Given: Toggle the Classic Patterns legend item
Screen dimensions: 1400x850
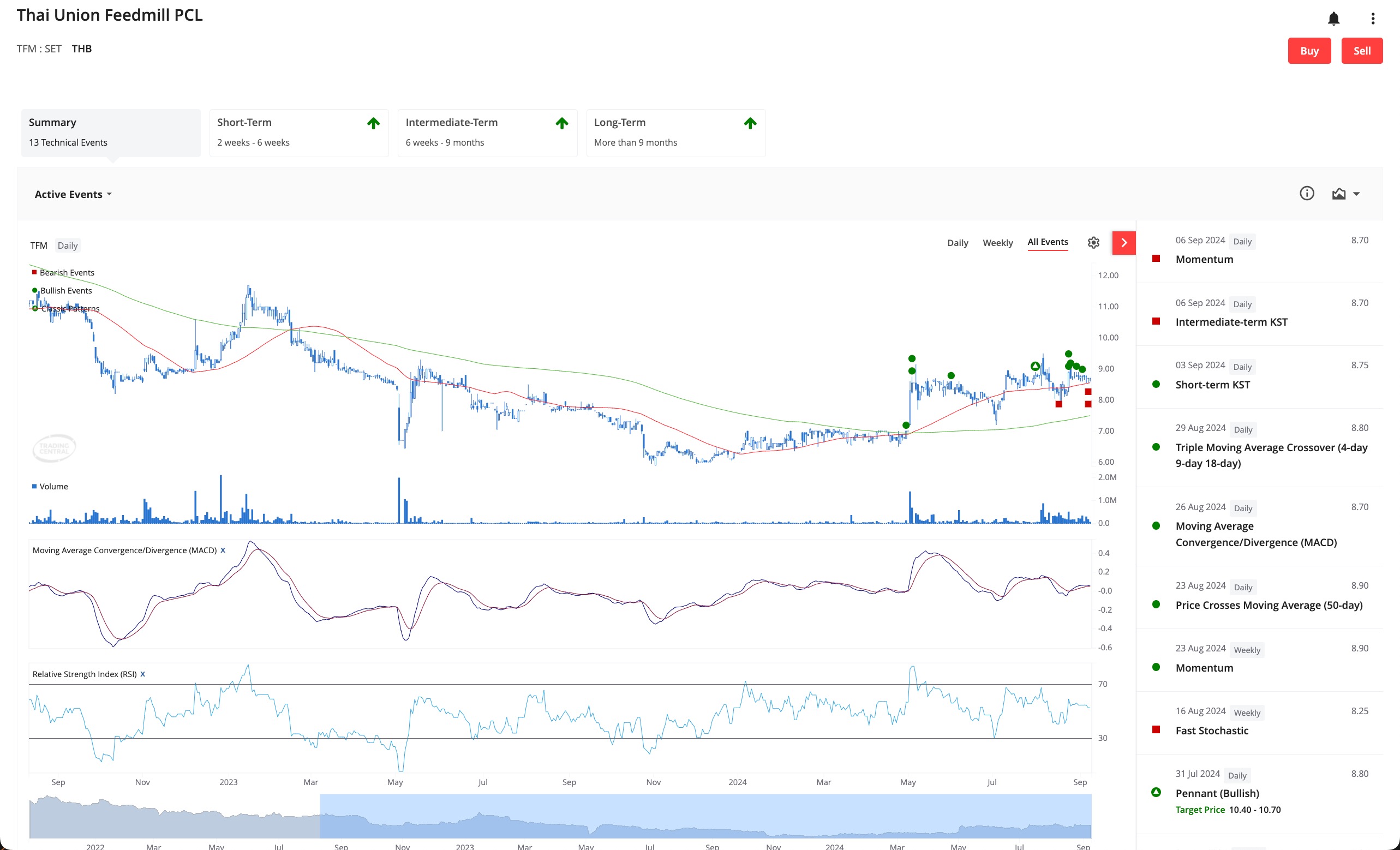Looking at the screenshot, I should point(66,309).
